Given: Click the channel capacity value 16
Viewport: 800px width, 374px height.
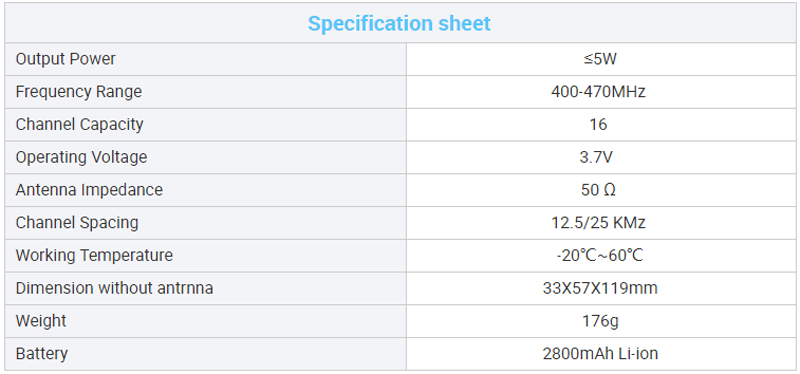Looking at the screenshot, I should point(598,124).
